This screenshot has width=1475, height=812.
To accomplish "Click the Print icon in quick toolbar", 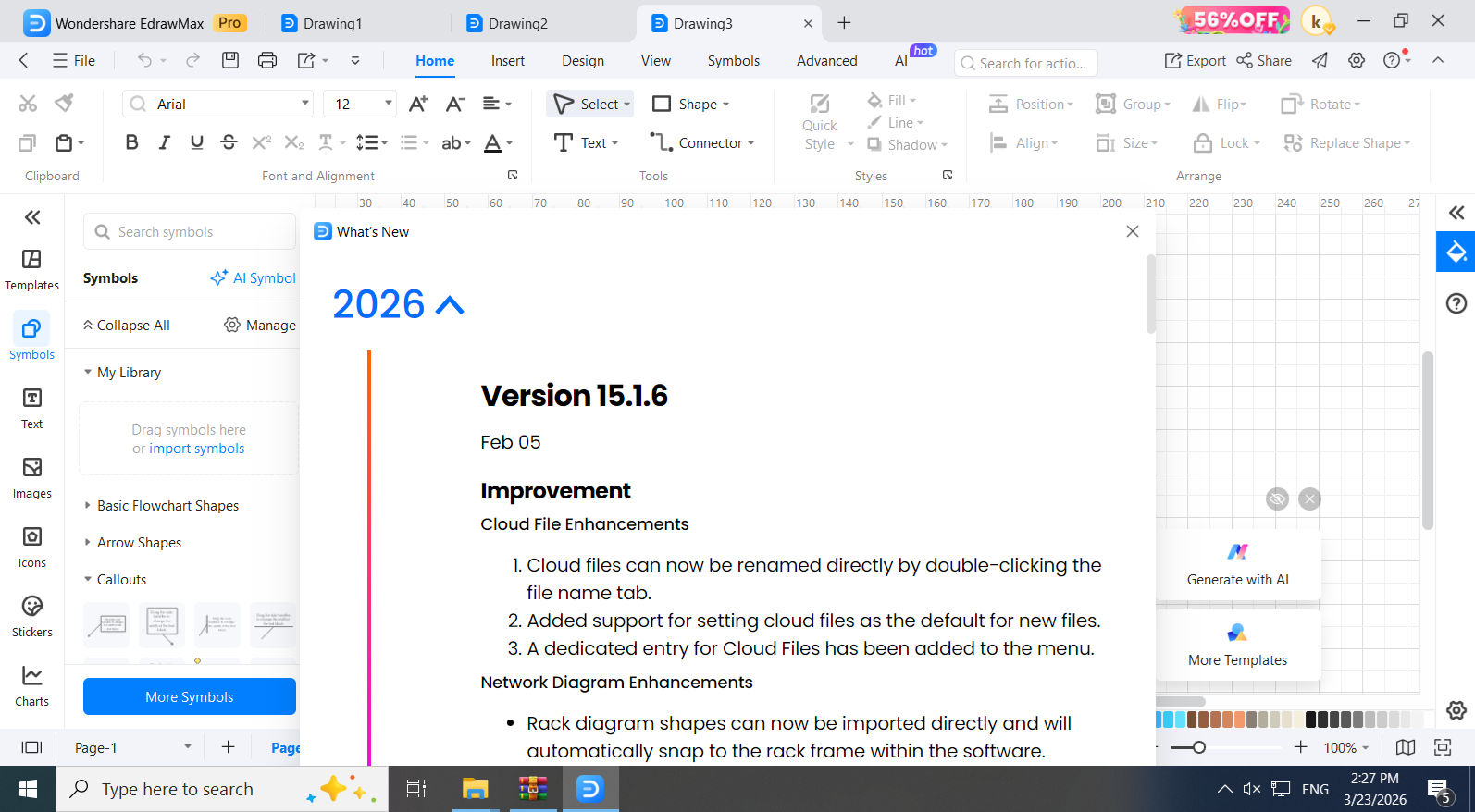I will tap(267, 61).
